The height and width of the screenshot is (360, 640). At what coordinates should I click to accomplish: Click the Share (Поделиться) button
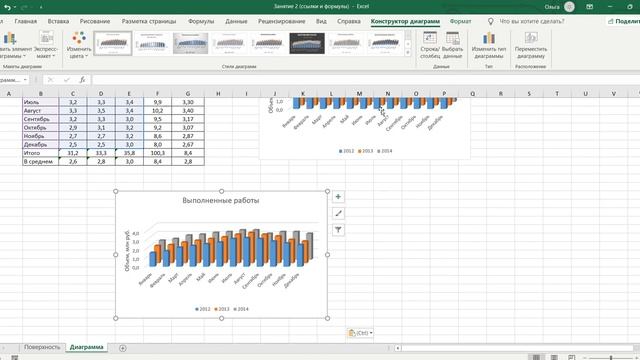coord(623,21)
